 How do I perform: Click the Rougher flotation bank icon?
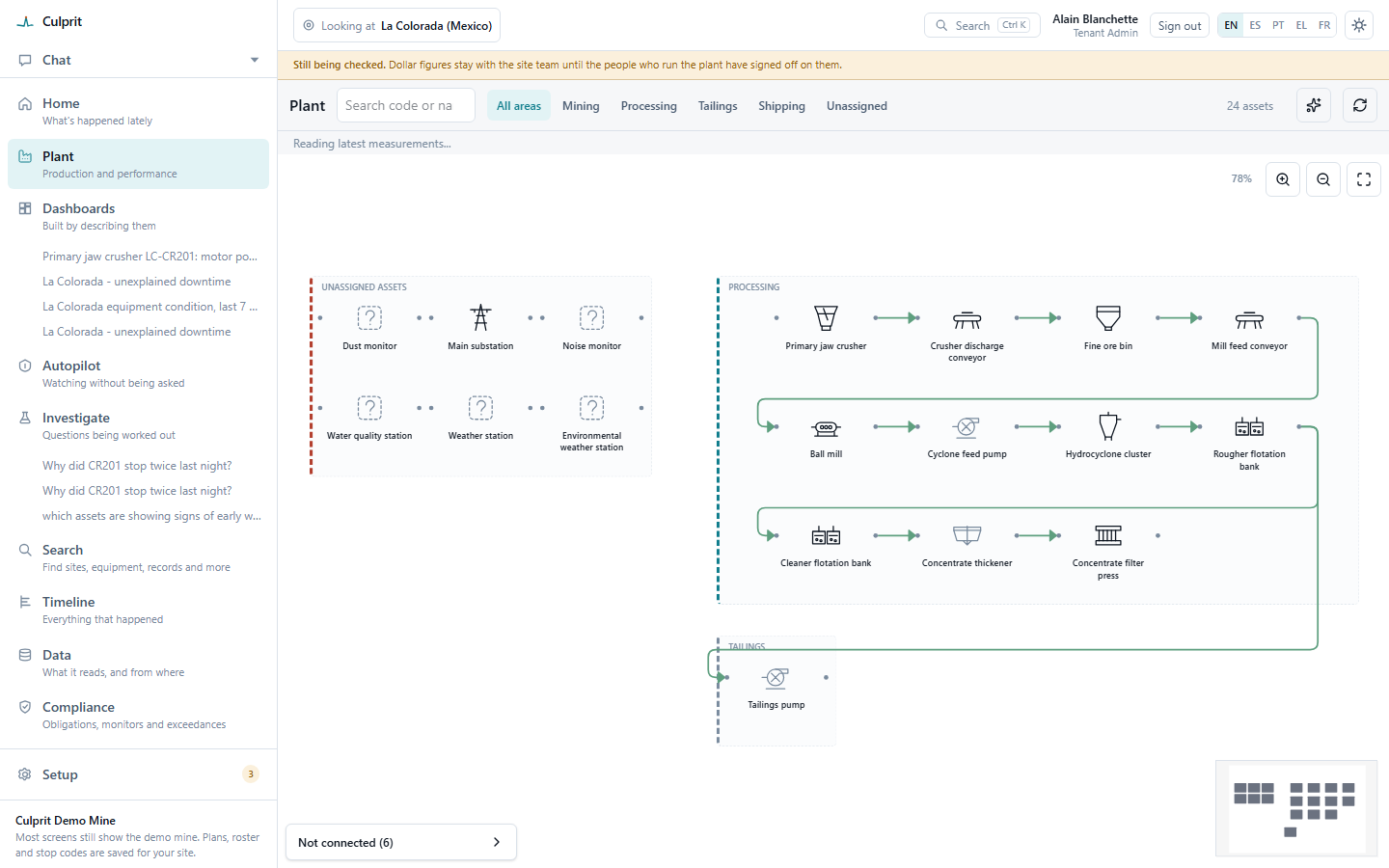1249,427
